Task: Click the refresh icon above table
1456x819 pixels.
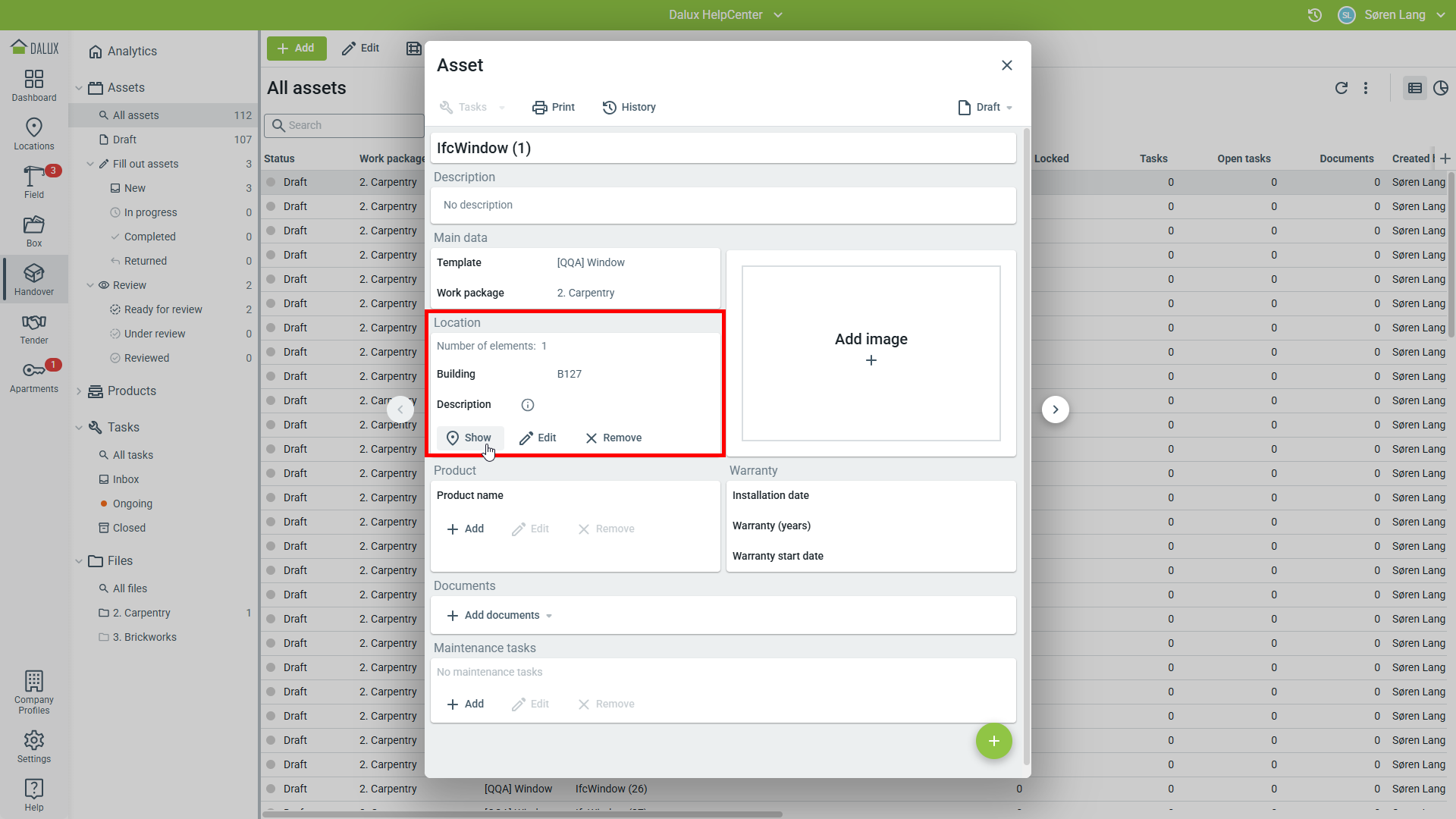Action: (1341, 88)
